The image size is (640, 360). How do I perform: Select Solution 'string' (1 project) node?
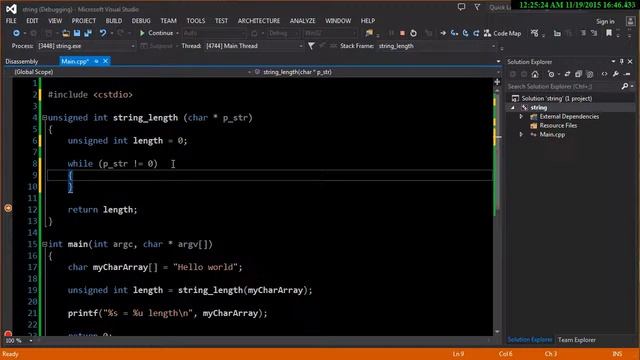tap(552, 98)
